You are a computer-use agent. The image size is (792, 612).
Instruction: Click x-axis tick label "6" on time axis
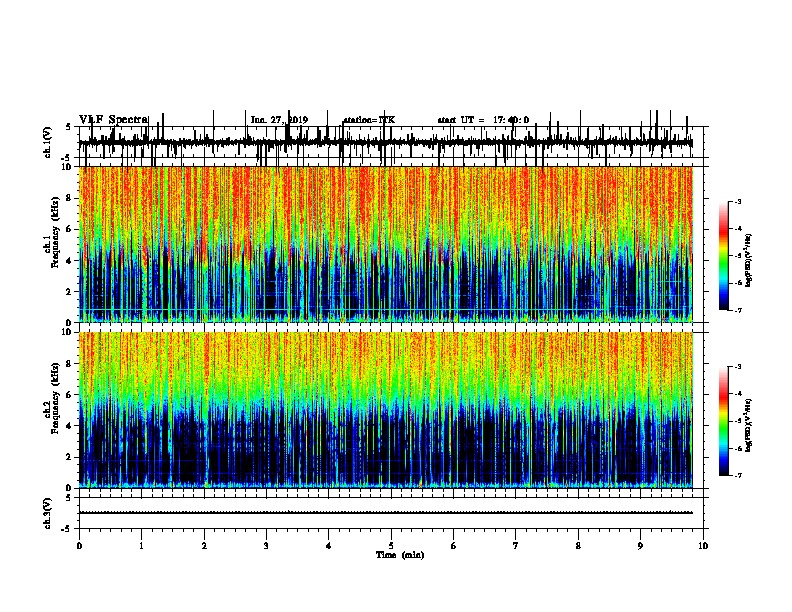click(454, 546)
